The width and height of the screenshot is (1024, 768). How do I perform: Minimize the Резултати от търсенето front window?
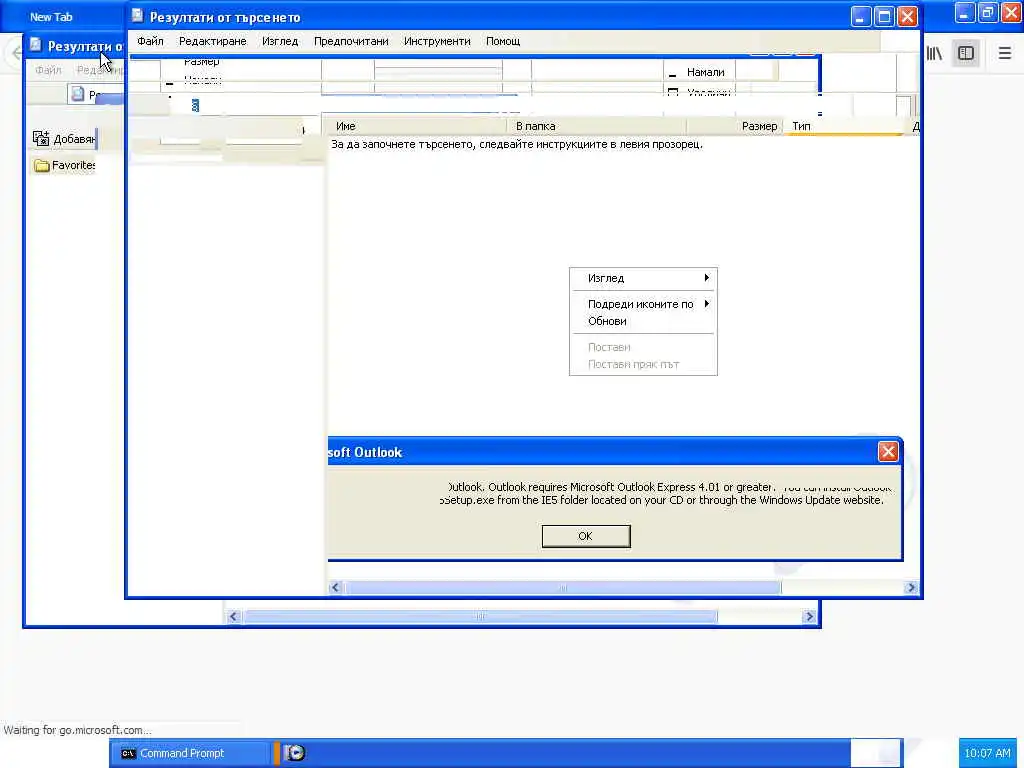(861, 17)
